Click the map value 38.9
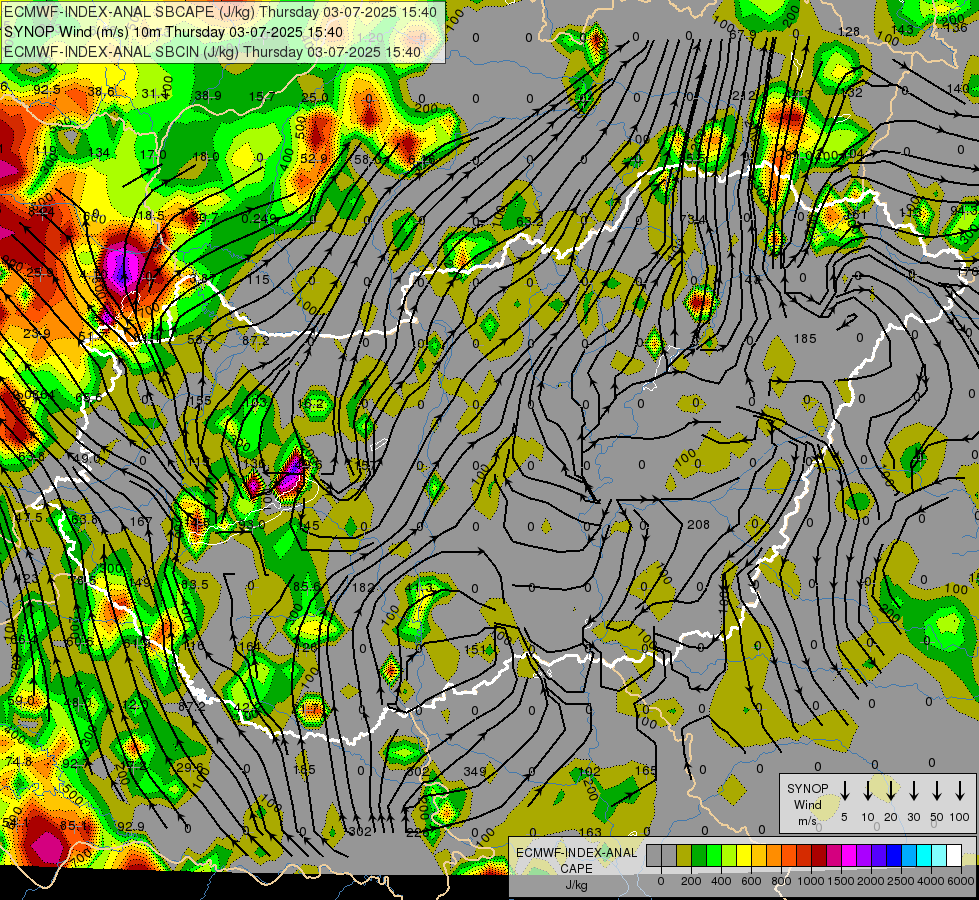Screen dimensions: 979x900 208,96
